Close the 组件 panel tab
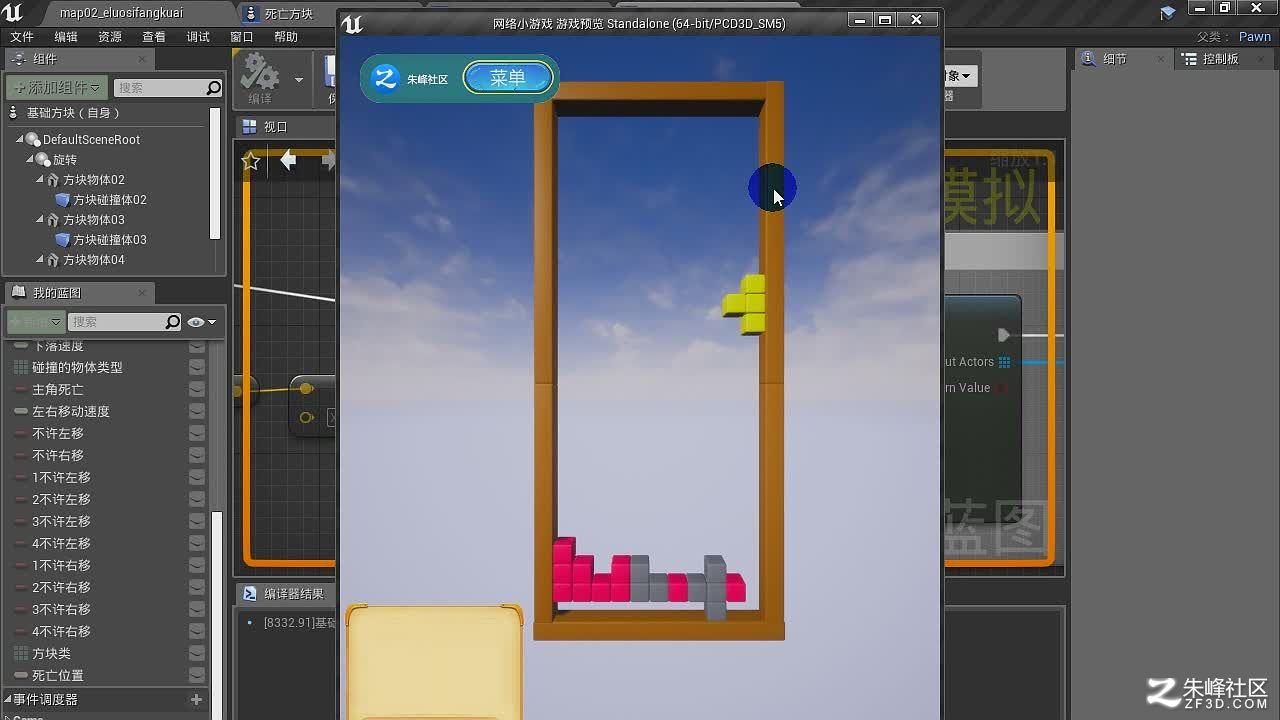The width and height of the screenshot is (1280, 720). pyautogui.click(x=142, y=59)
